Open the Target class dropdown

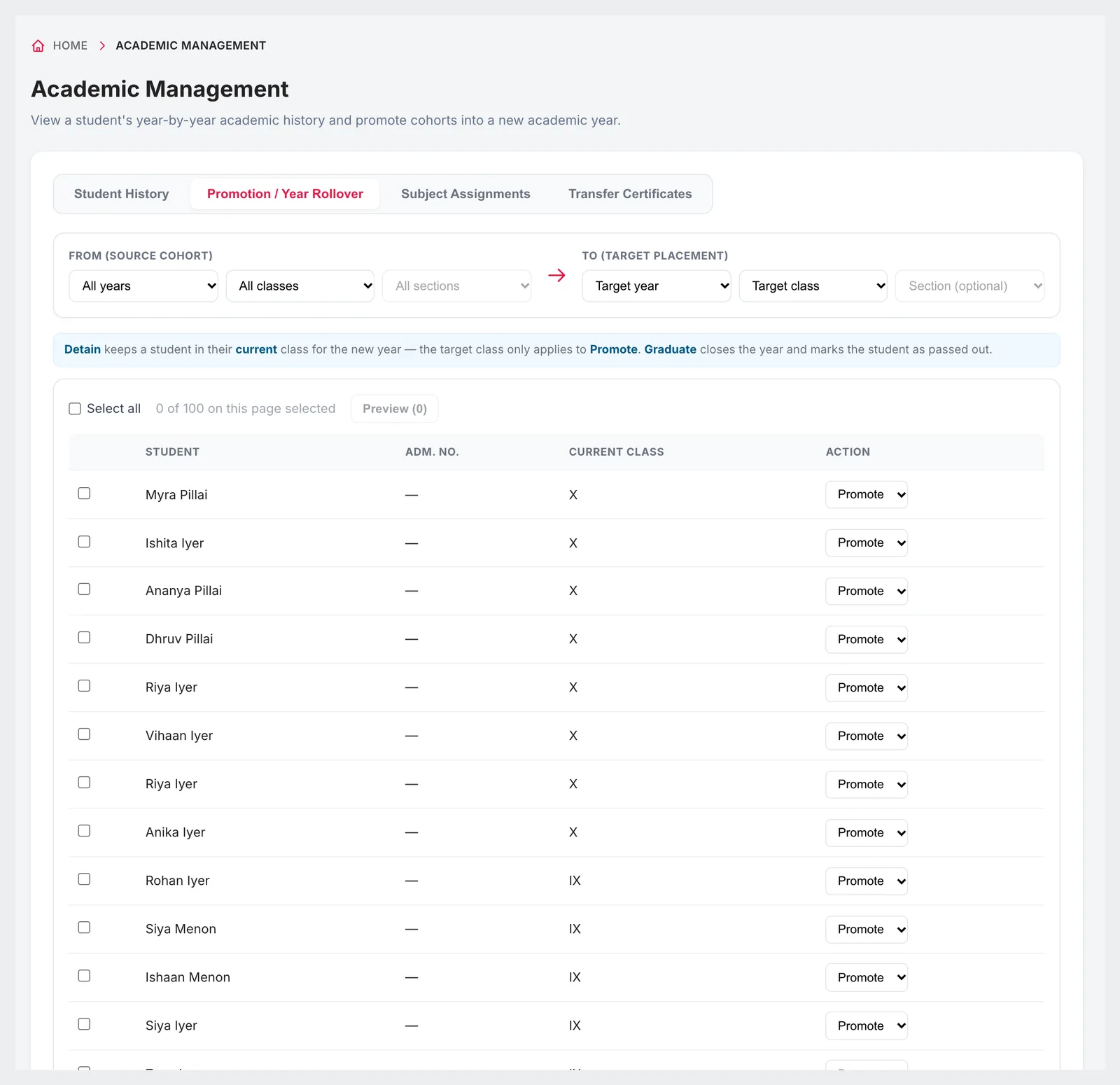pyautogui.click(x=813, y=286)
